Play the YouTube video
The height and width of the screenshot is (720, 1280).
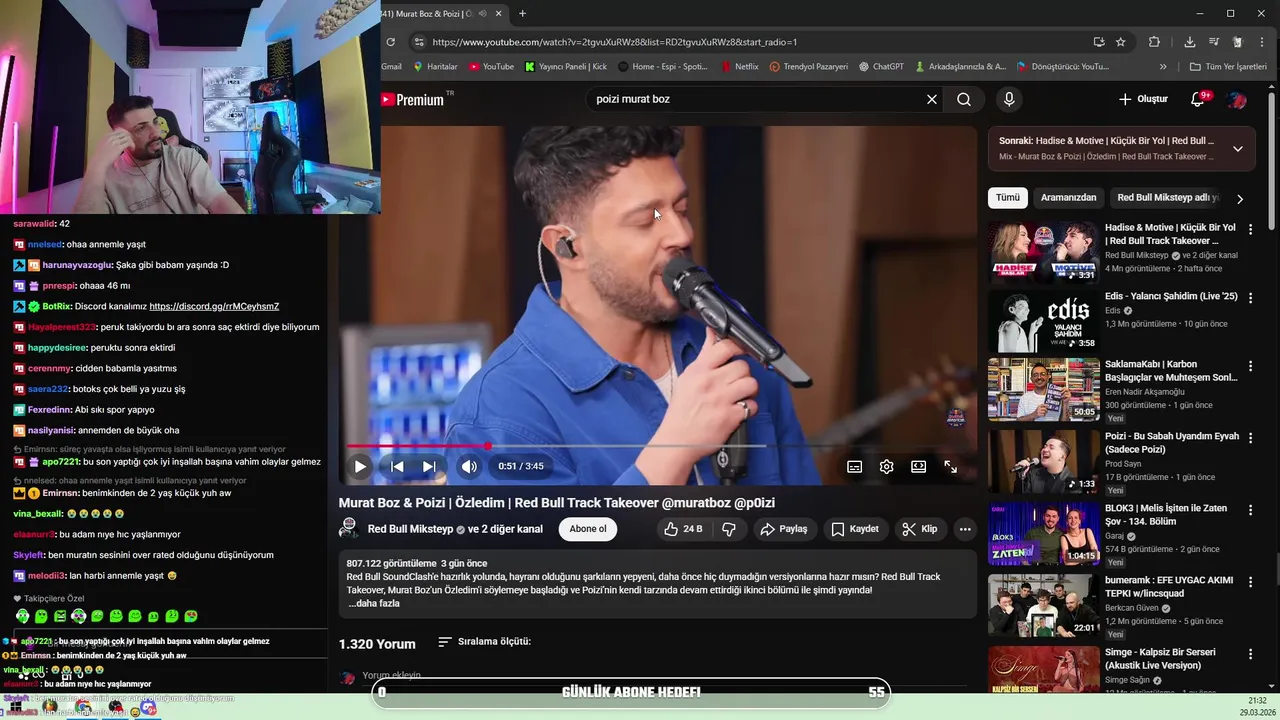pyautogui.click(x=360, y=466)
